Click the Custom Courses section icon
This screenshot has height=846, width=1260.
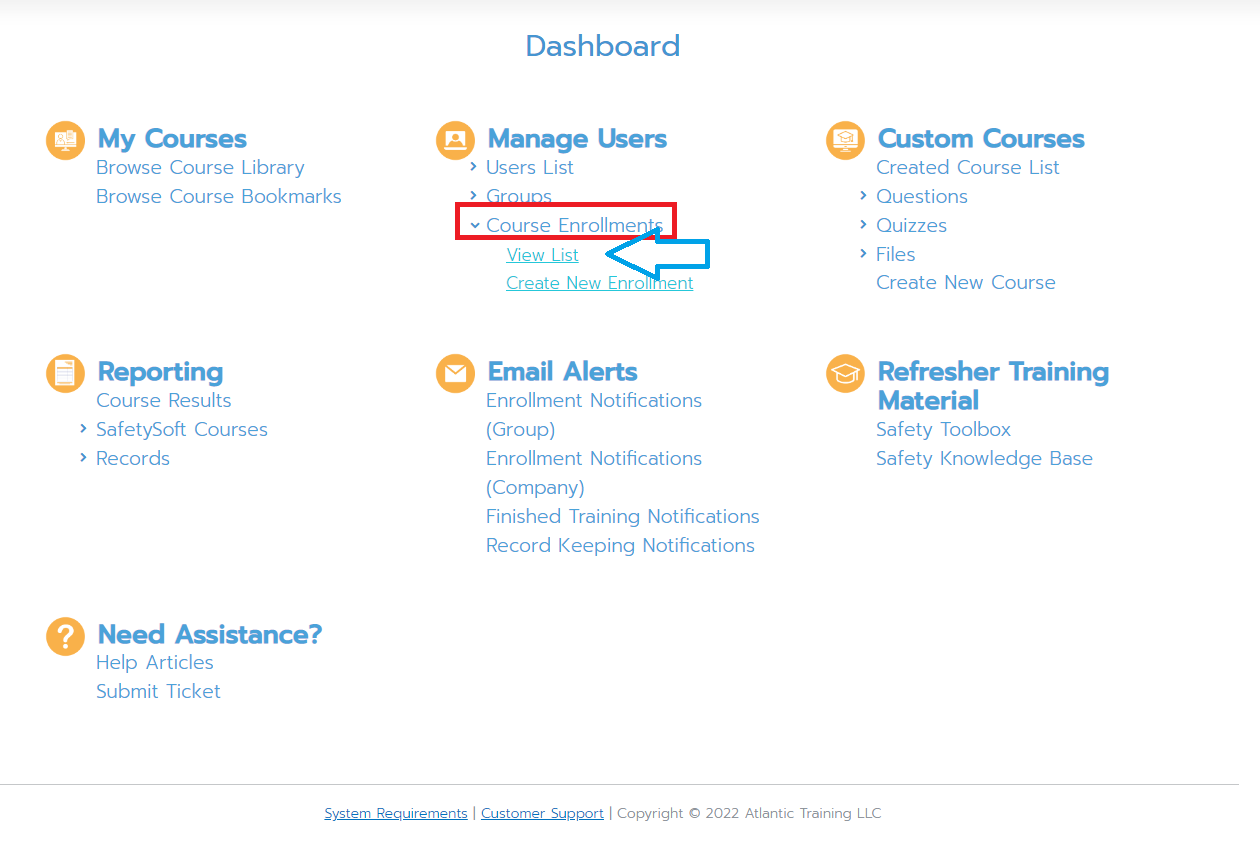click(845, 140)
